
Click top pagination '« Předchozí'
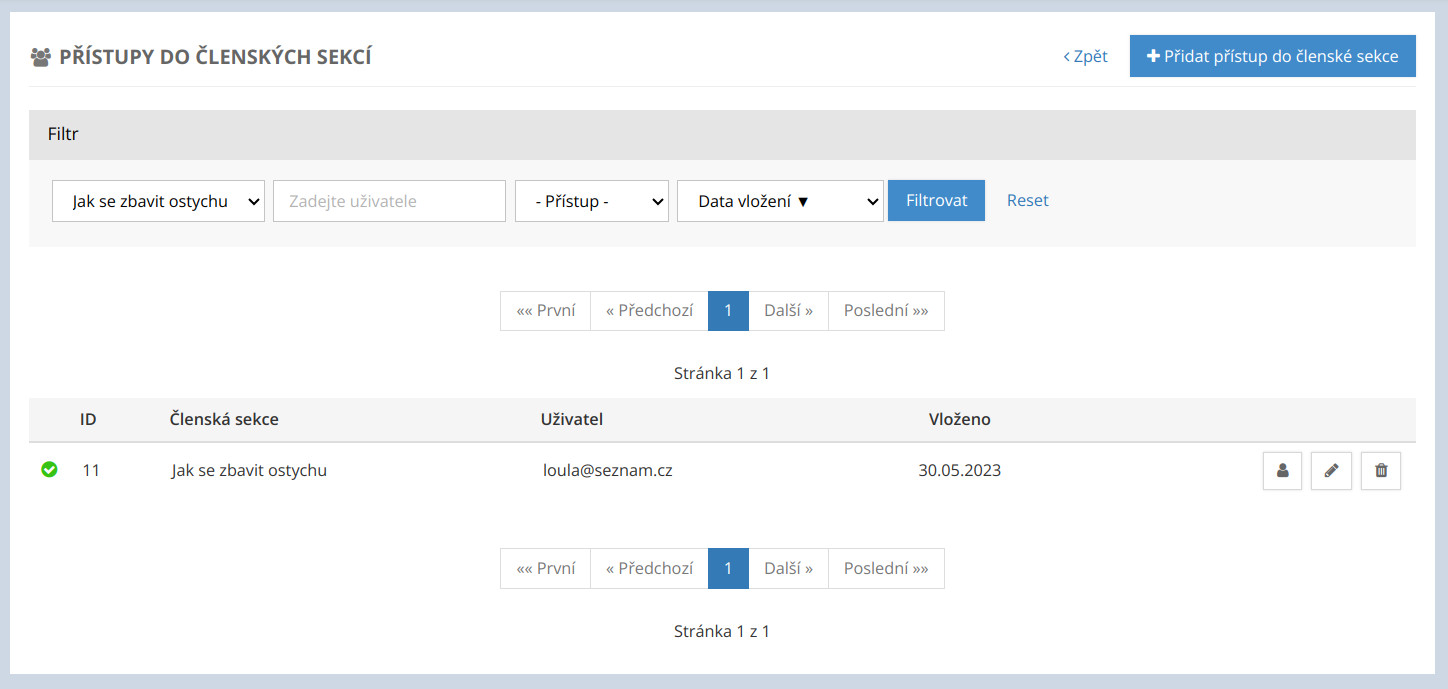pyautogui.click(x=649, y=311)
